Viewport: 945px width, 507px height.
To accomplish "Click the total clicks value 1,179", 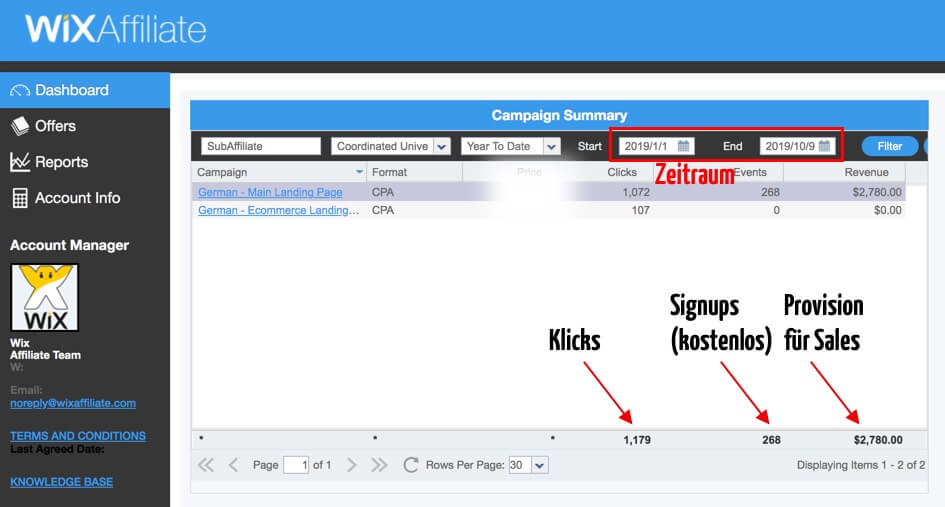I will 637,440.
